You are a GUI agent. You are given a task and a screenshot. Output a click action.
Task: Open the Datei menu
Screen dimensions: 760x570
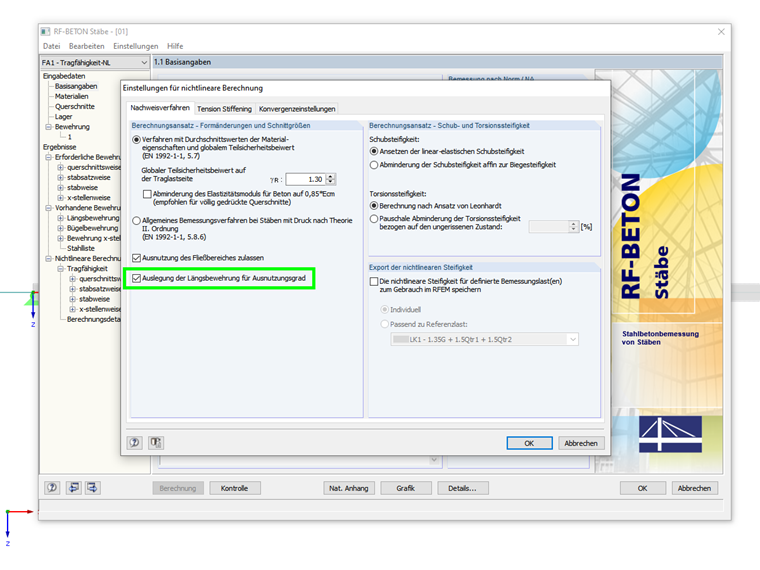51,46
